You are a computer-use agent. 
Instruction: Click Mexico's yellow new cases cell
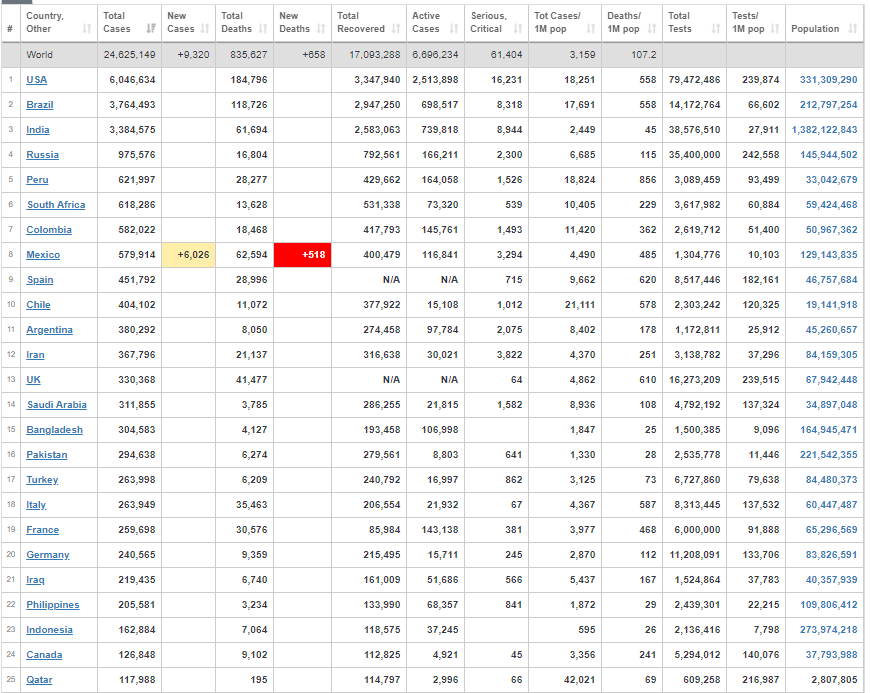coord(188,255)
